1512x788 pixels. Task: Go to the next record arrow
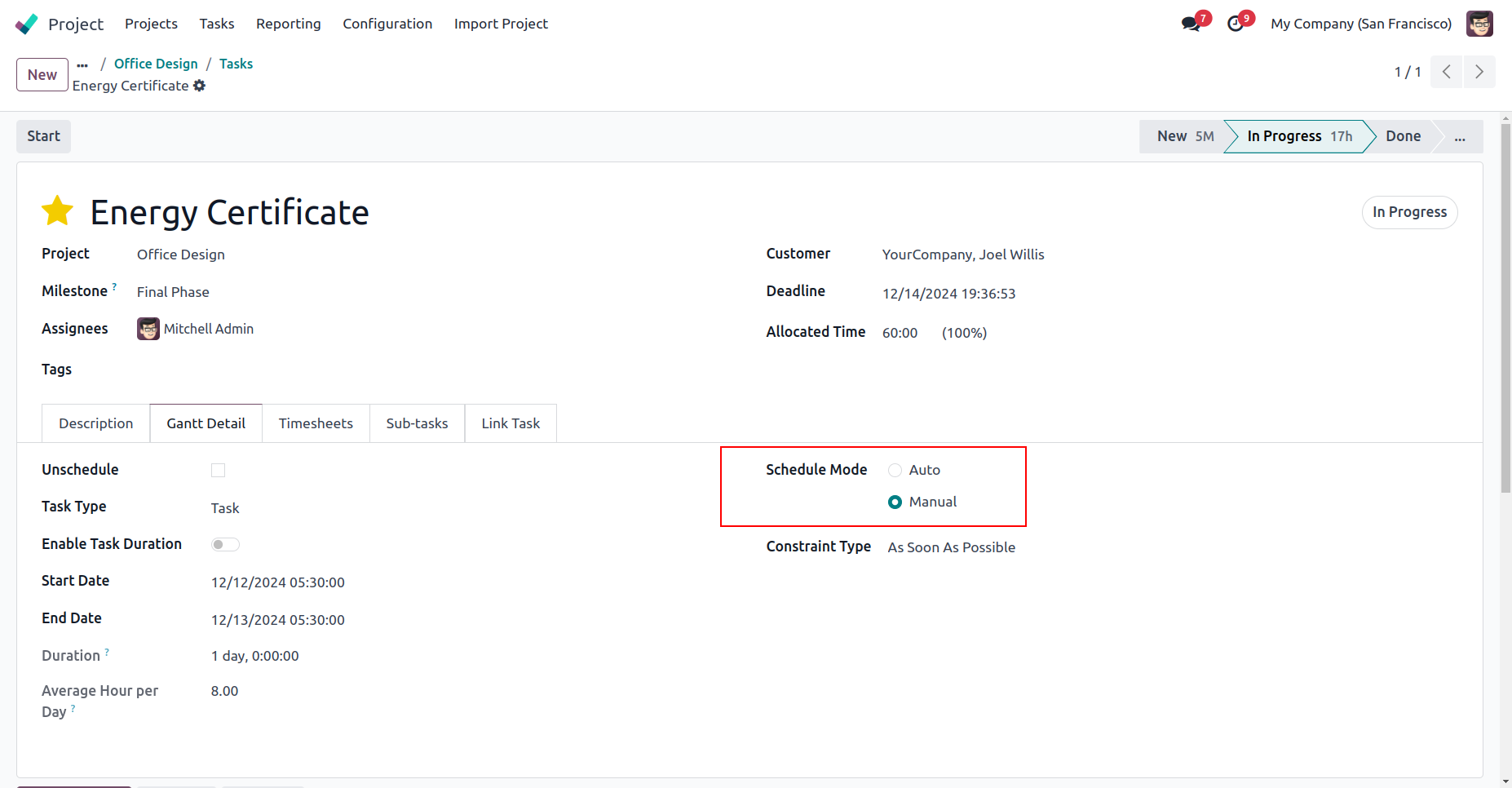coord(1479,72)
